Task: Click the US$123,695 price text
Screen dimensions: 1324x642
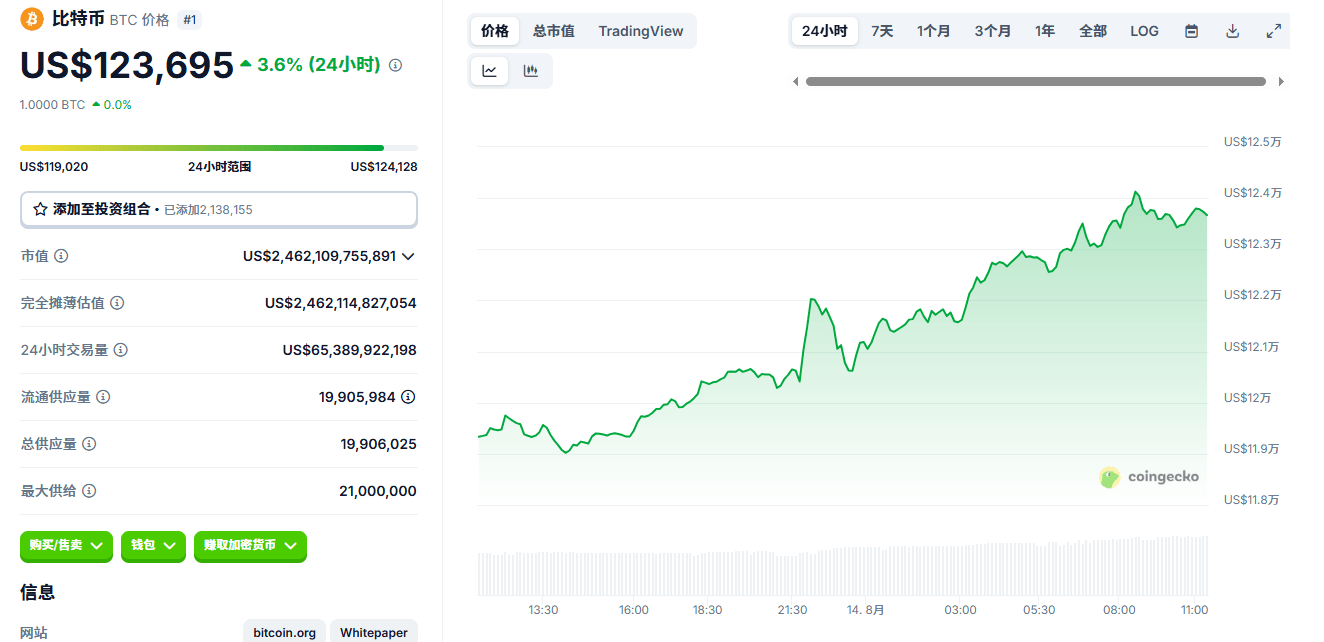Action: coord(127,65)
